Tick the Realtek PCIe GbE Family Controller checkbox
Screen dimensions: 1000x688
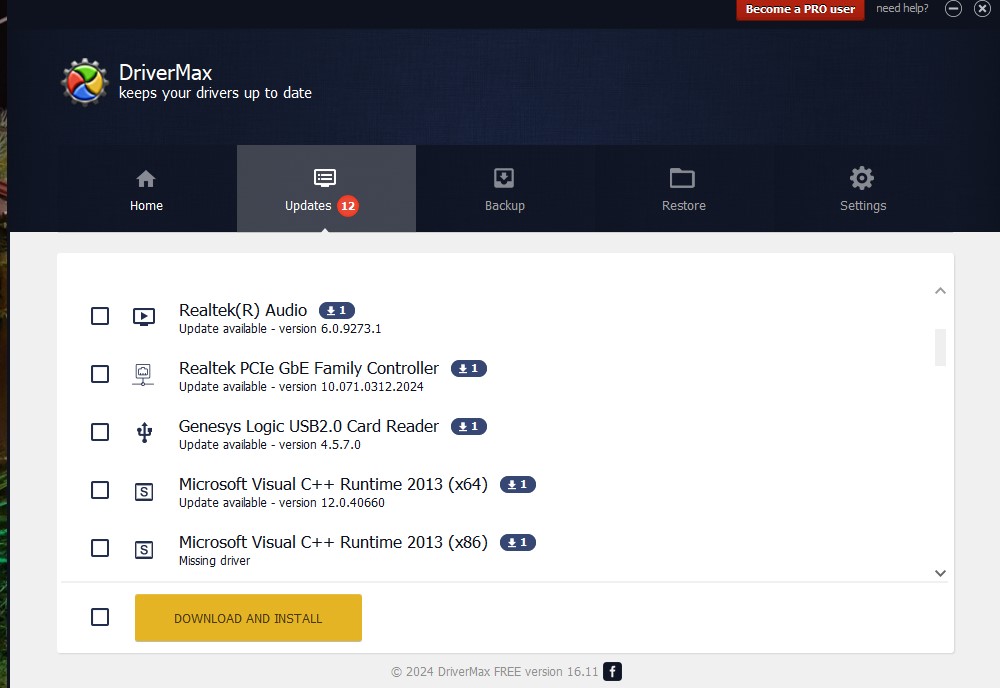tap(100, 374)
